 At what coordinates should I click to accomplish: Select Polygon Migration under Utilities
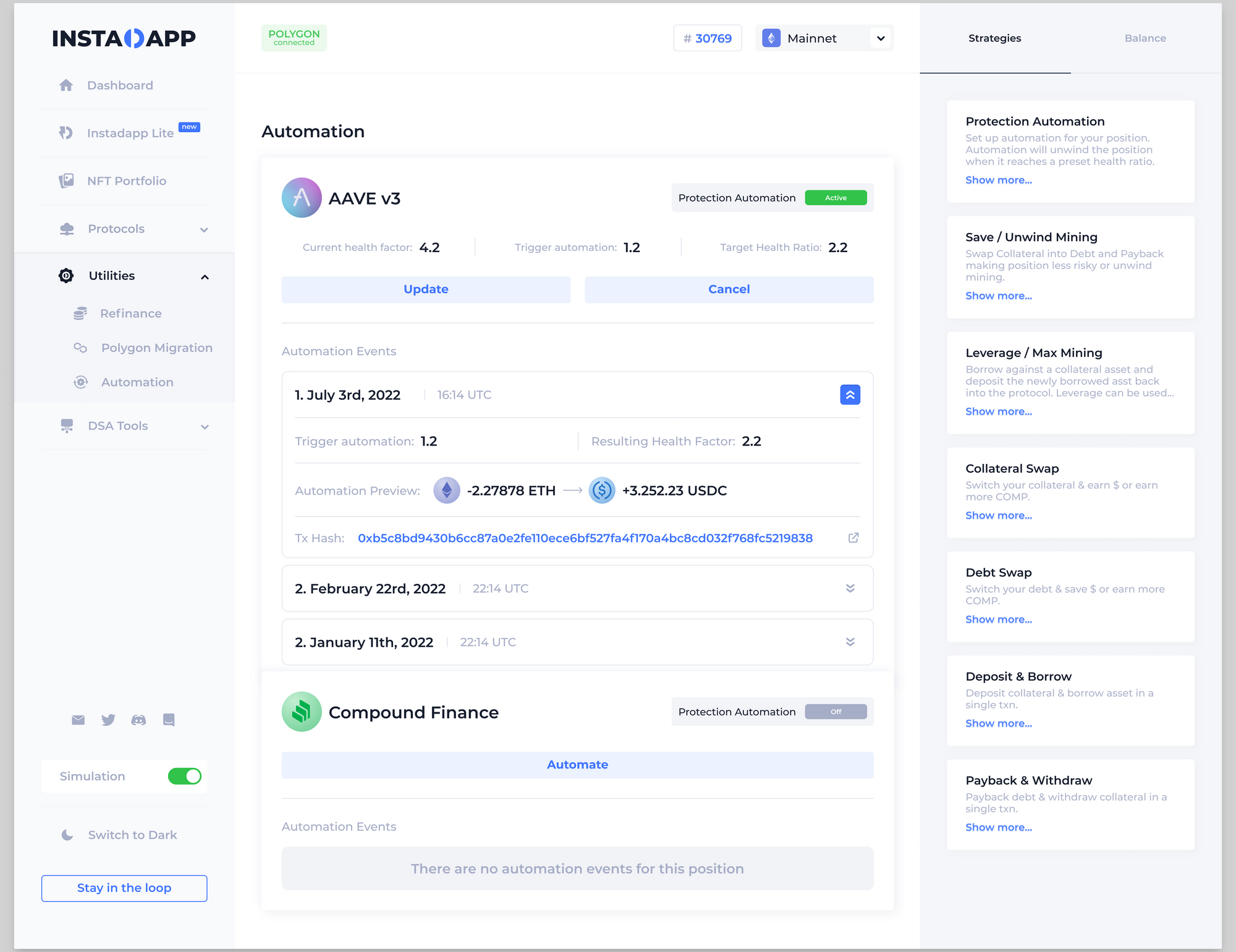pos(157,348)
